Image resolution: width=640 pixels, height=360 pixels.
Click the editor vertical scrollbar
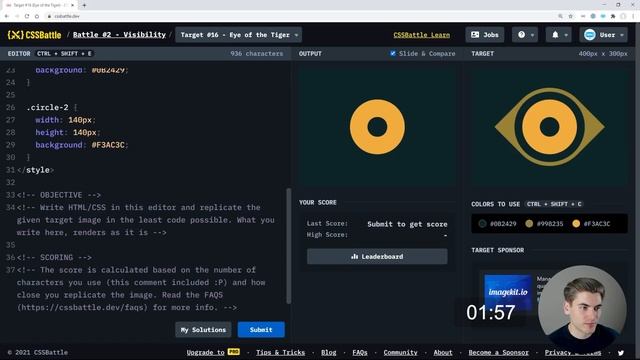pos(289,246)
